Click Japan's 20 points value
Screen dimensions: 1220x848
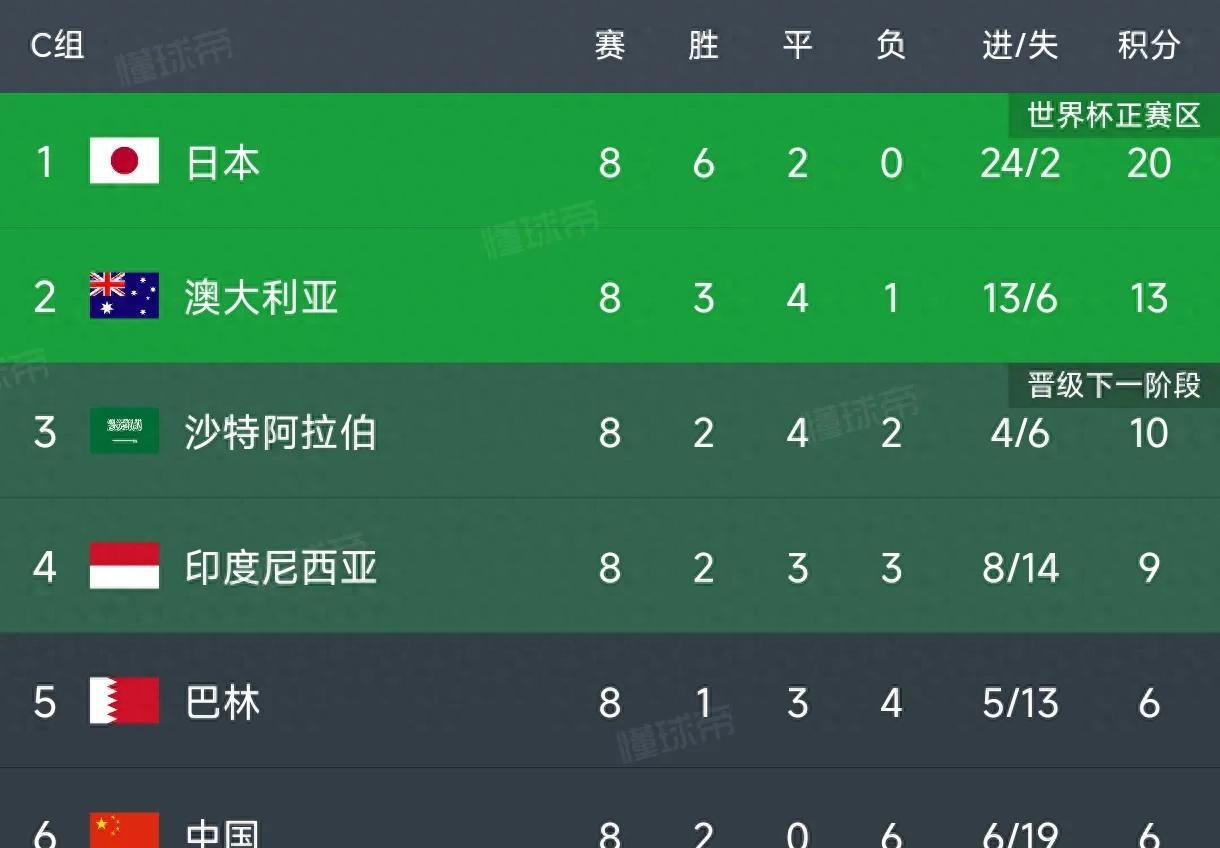coord(1149,162)
